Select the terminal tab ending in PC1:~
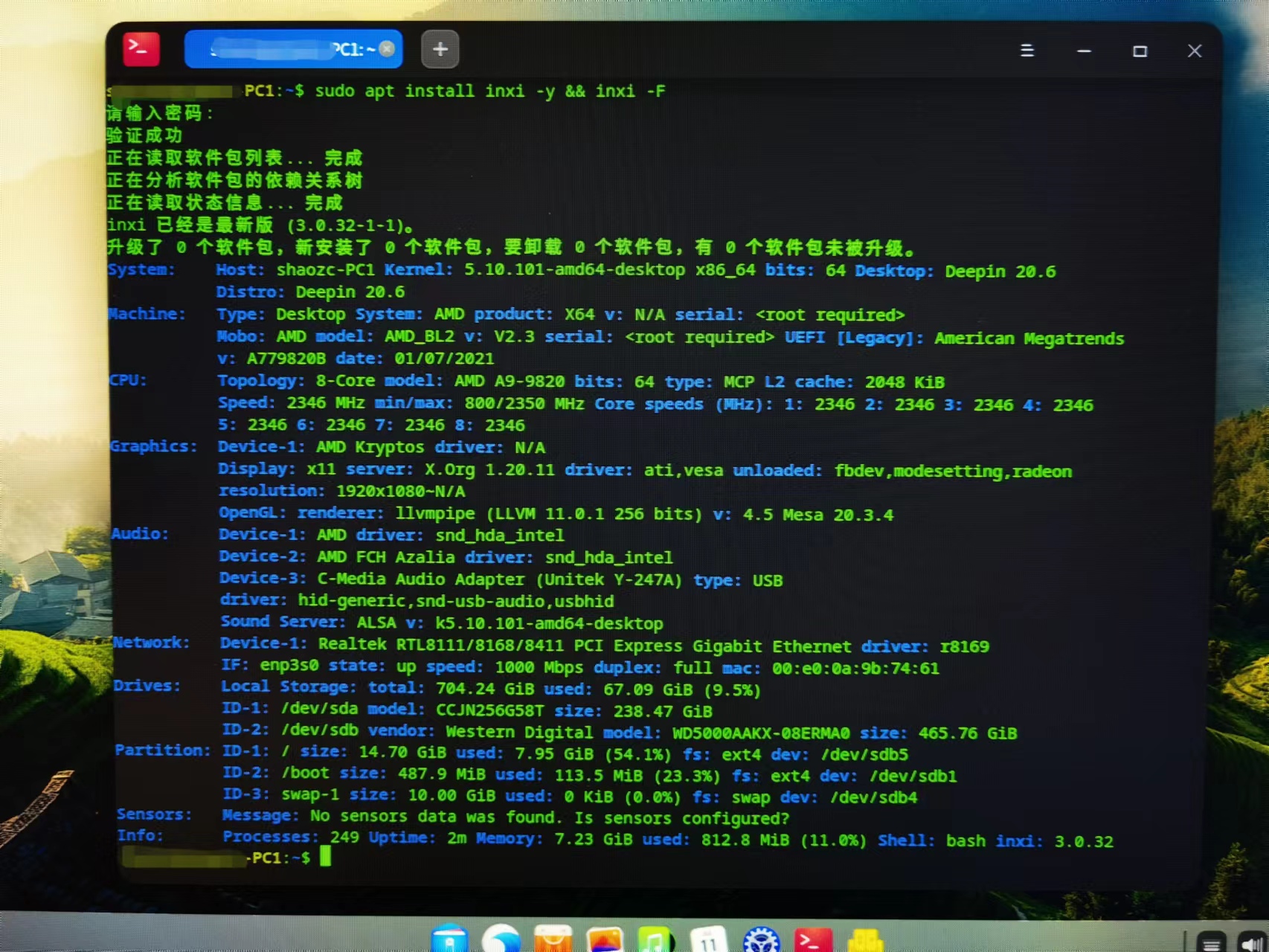Screen dimensions: 1269x952 [293, 49]
